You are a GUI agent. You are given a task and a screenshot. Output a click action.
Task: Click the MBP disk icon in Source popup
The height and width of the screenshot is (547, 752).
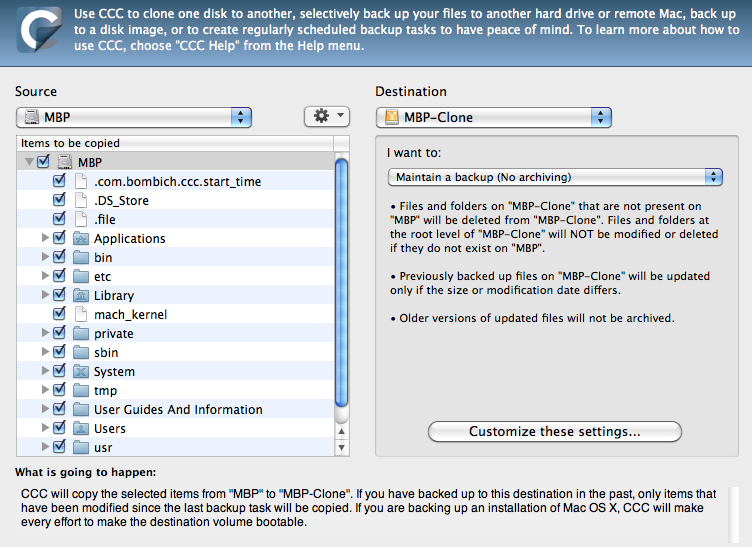[32, 117]
